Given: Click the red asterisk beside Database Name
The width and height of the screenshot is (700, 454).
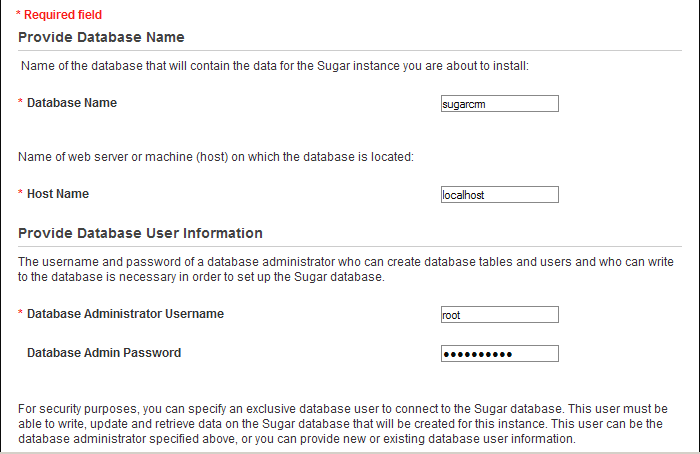Looking at the screenshot, I should pyautogui.click(x=20, y=101).
